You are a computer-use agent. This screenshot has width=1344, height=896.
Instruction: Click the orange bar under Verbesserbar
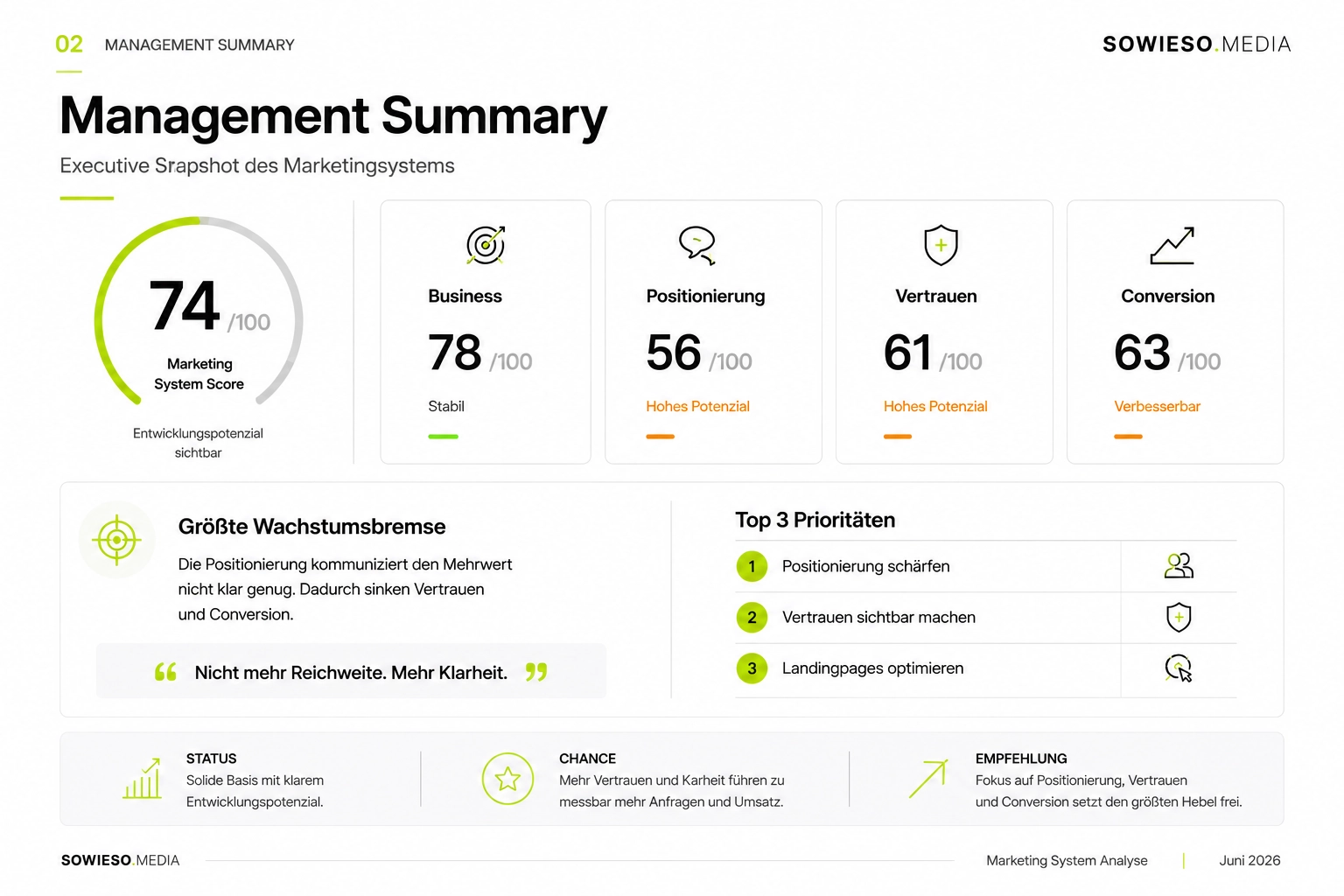point(1128,436)
